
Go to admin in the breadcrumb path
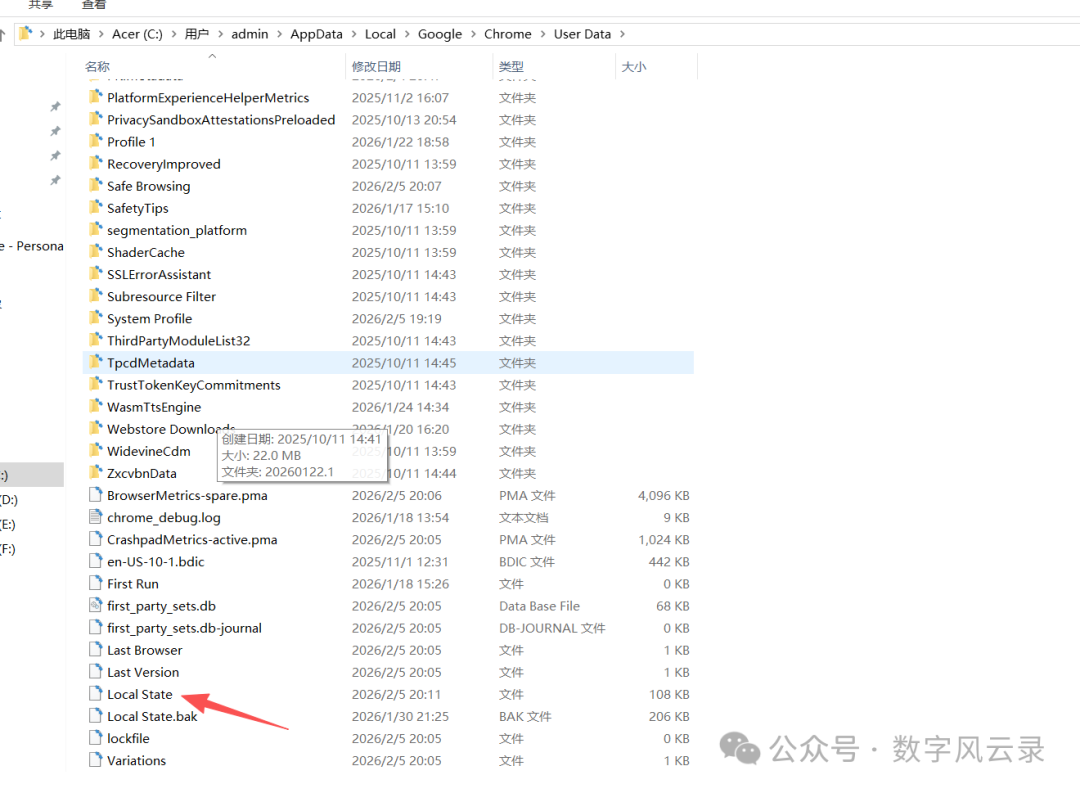point(249,34)
